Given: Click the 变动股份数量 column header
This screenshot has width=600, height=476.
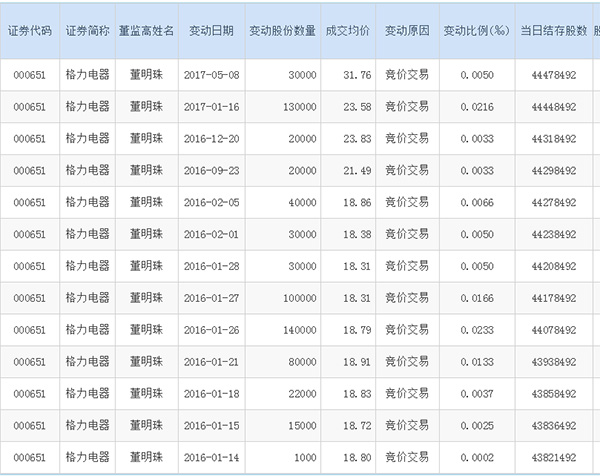Looking at the screenshot, I should tap(282, 31).
